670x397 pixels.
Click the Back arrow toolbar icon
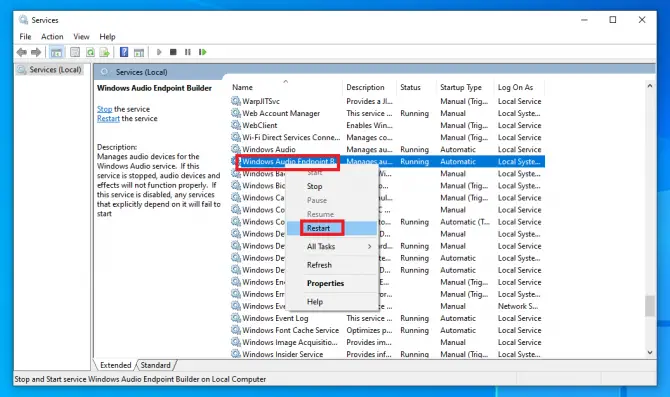point(21,52)
